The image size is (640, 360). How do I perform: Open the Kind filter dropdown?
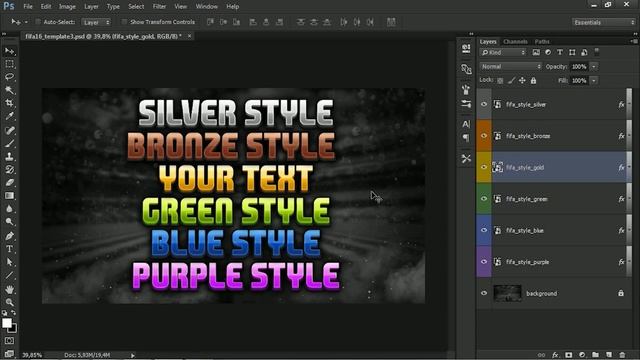click(x=503, y=52)
